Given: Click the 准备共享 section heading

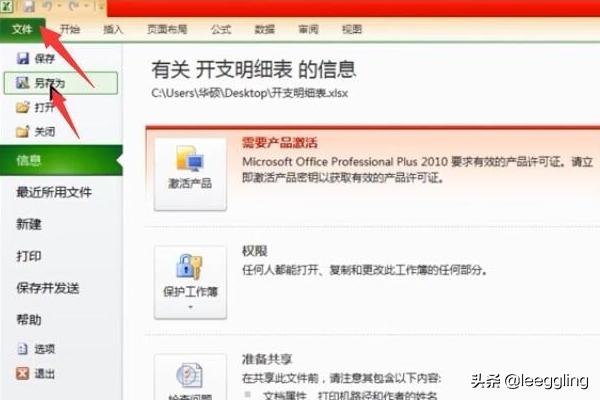Looking at the screenshot, I should pyautogui.click(x=267, y=359).
